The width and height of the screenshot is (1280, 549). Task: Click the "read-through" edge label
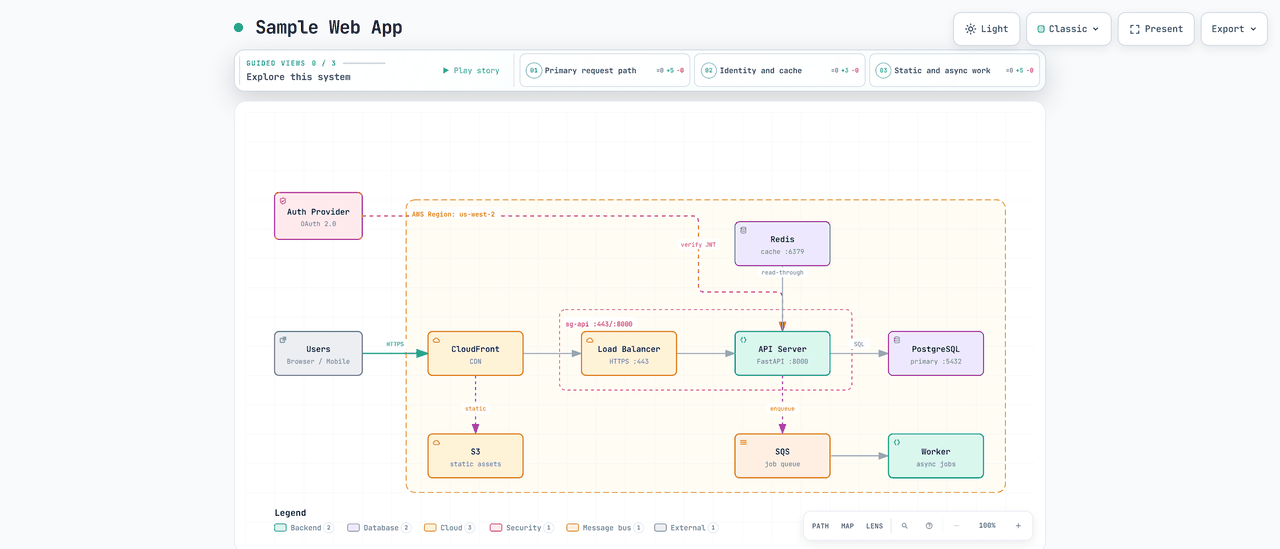point(782,272)
